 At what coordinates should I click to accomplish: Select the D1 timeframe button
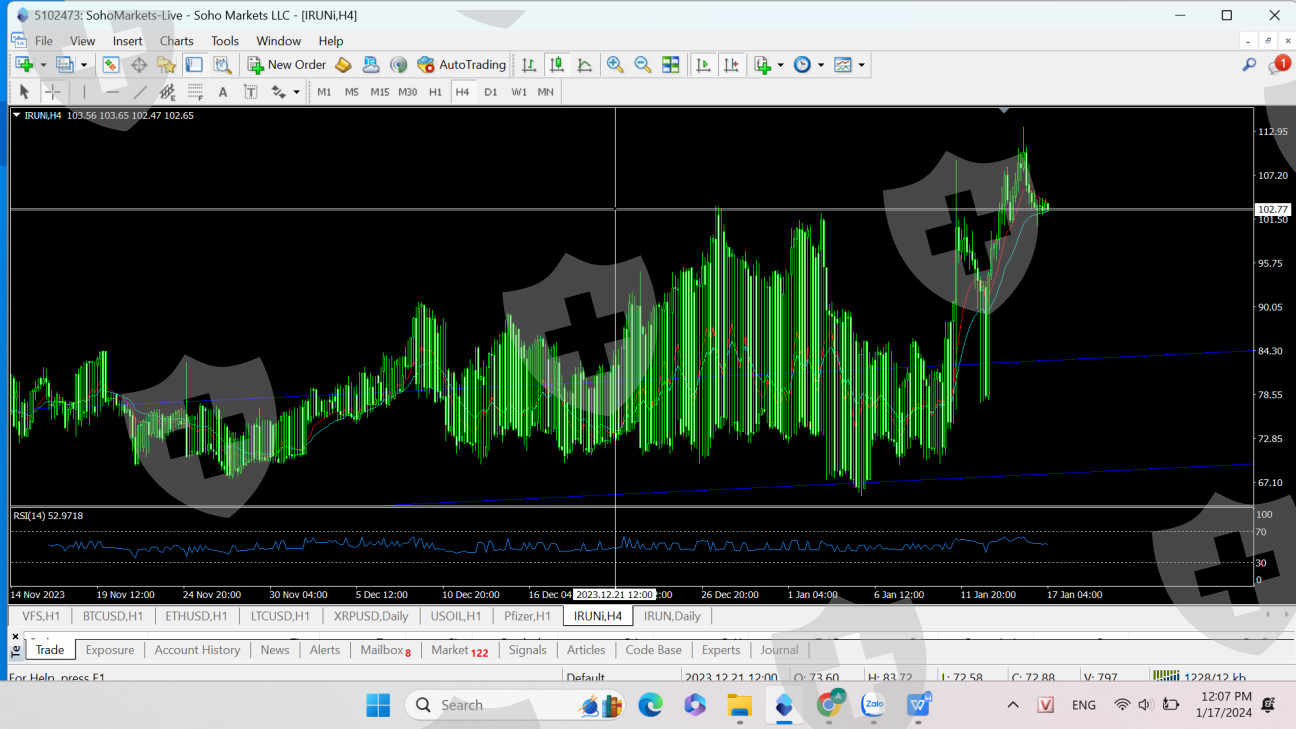click(490, 92)
